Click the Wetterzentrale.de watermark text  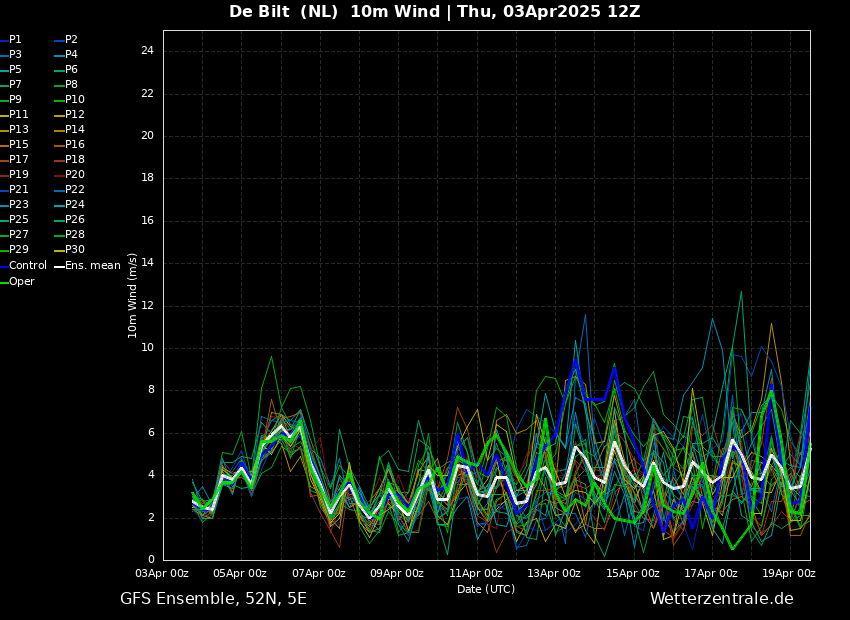click(x=722, y=599)
